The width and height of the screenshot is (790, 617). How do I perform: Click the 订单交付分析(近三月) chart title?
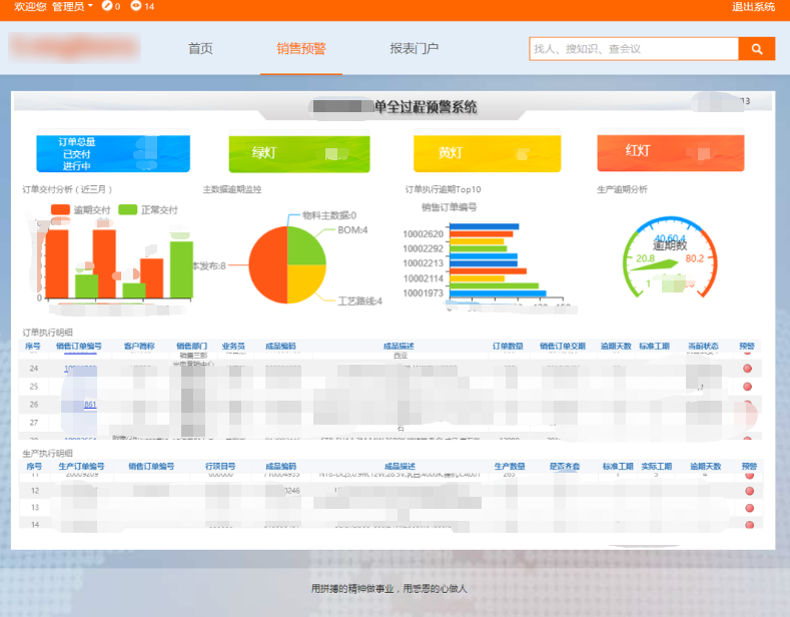coord(67,189)
